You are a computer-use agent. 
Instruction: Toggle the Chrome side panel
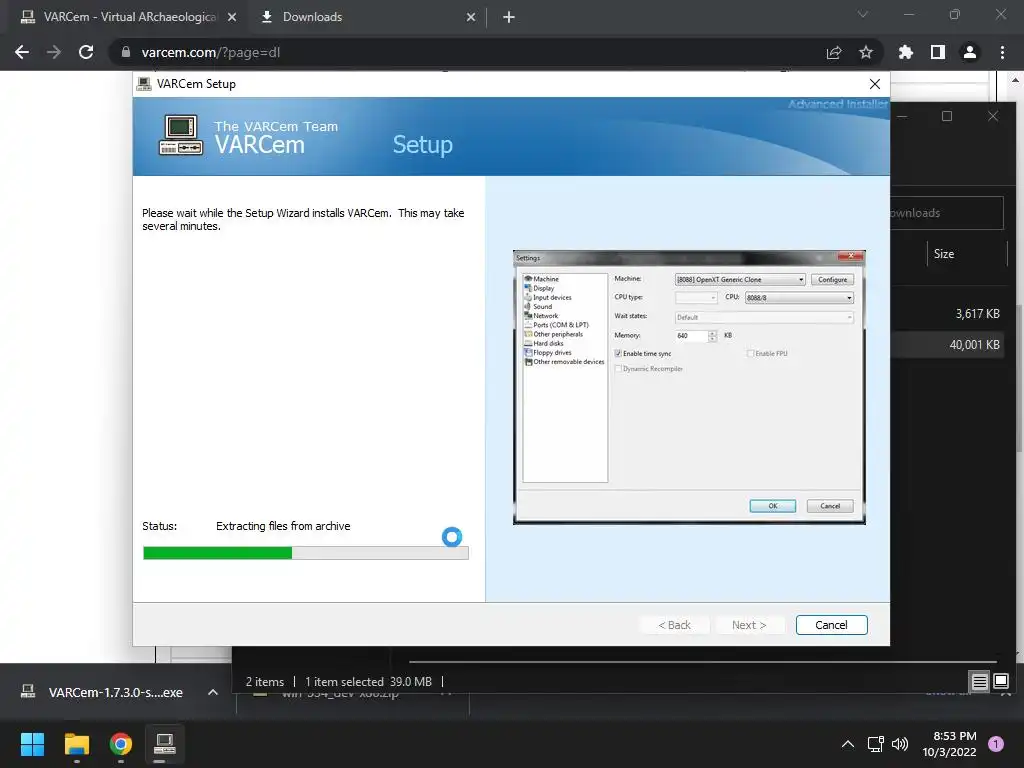(938, 52)
